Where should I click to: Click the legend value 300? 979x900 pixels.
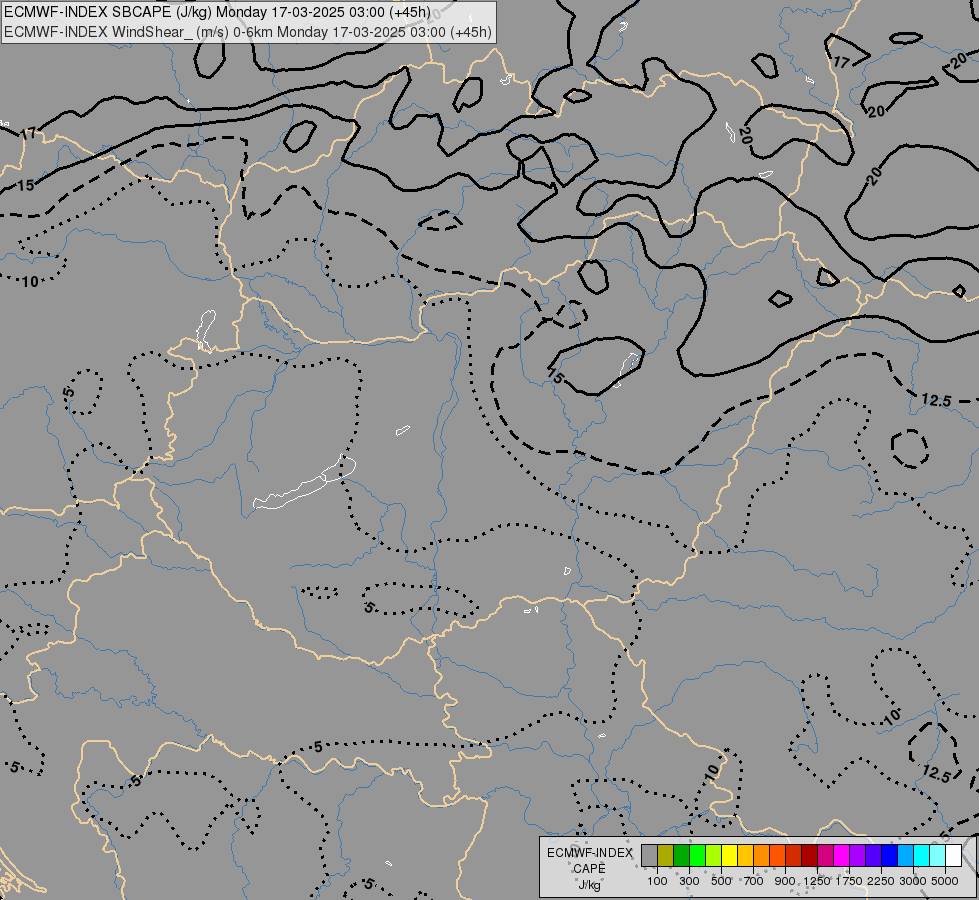tap(689, 881)
